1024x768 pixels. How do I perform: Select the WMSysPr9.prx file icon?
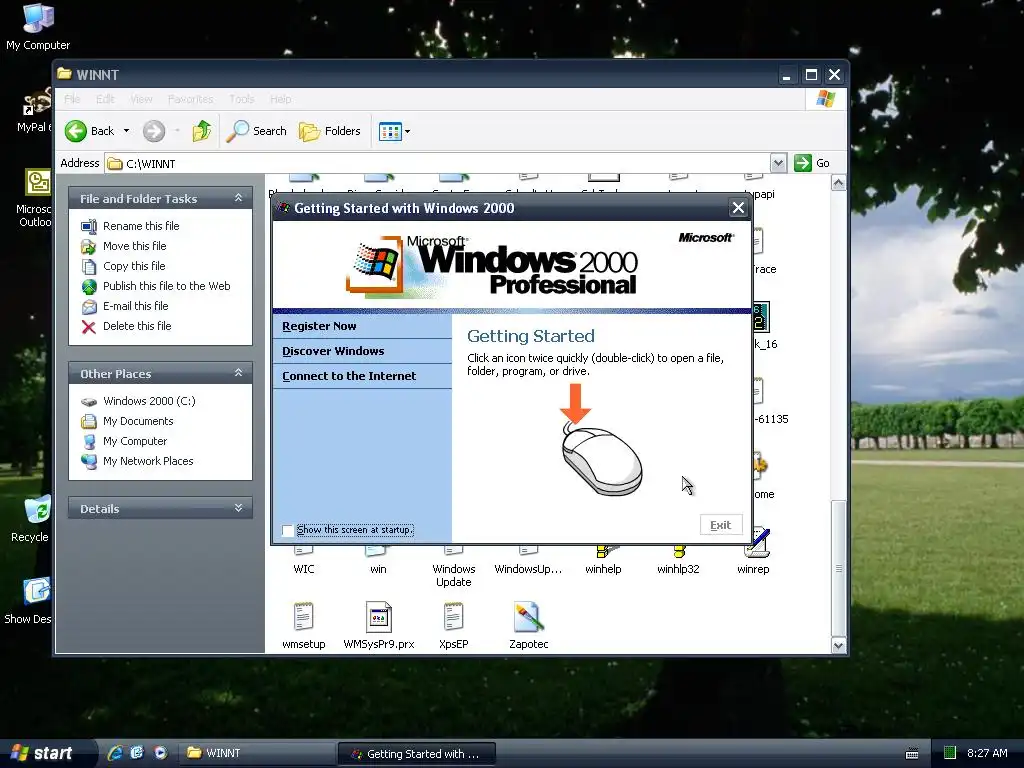click(379, 616)
